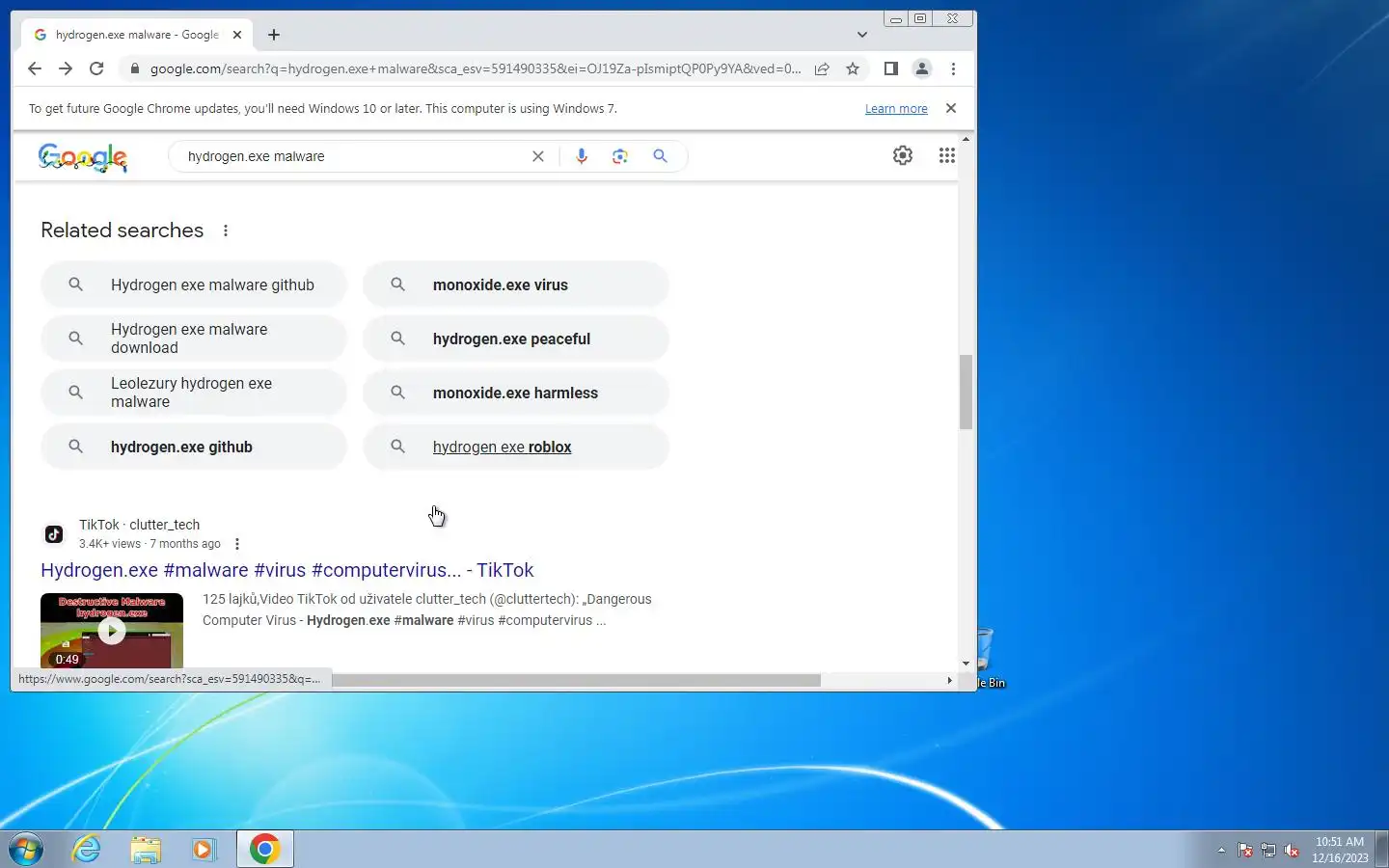Image resolution: width=1389 pixels, height=868 pixels.
Task: Click TikTok clutter_tech source text
Action: (140, 525)
